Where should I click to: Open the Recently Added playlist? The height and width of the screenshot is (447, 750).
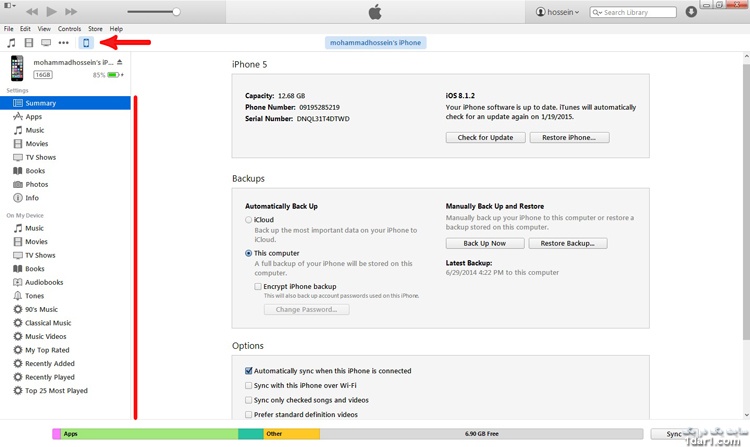pos(65,363)
